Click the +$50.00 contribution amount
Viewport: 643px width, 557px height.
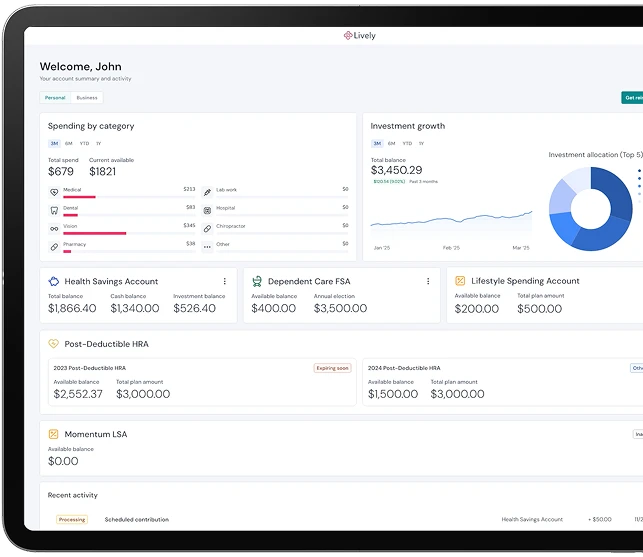(x=600, y=519)
